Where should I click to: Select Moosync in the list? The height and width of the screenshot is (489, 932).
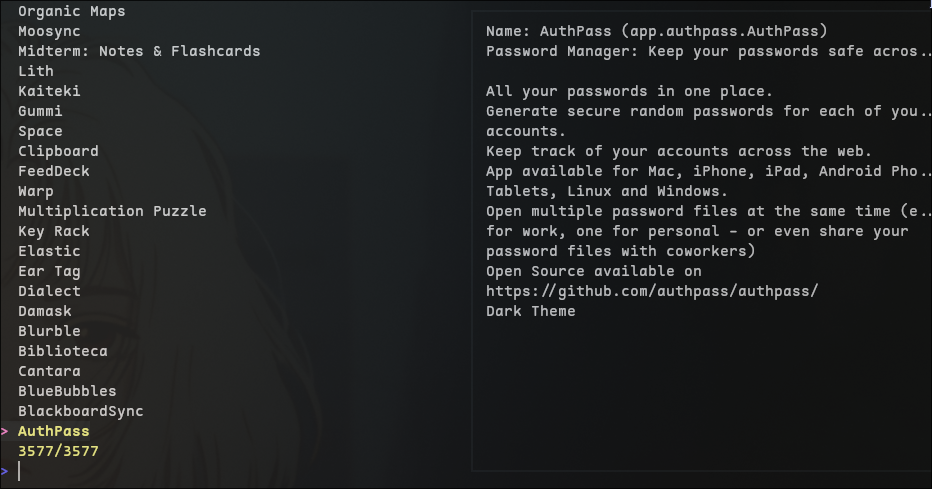tap(49, 31)
